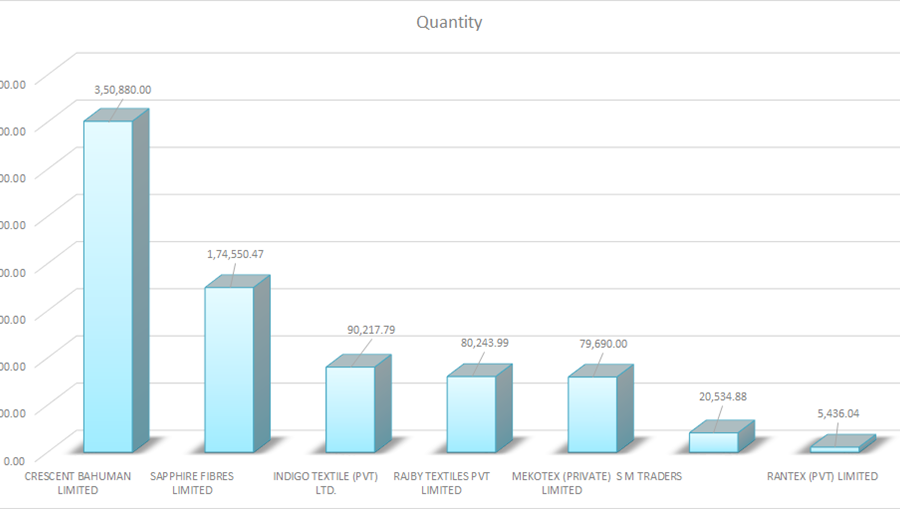Click the data label 3,50,880.00
900x509 pixels.
pos(123,90)
